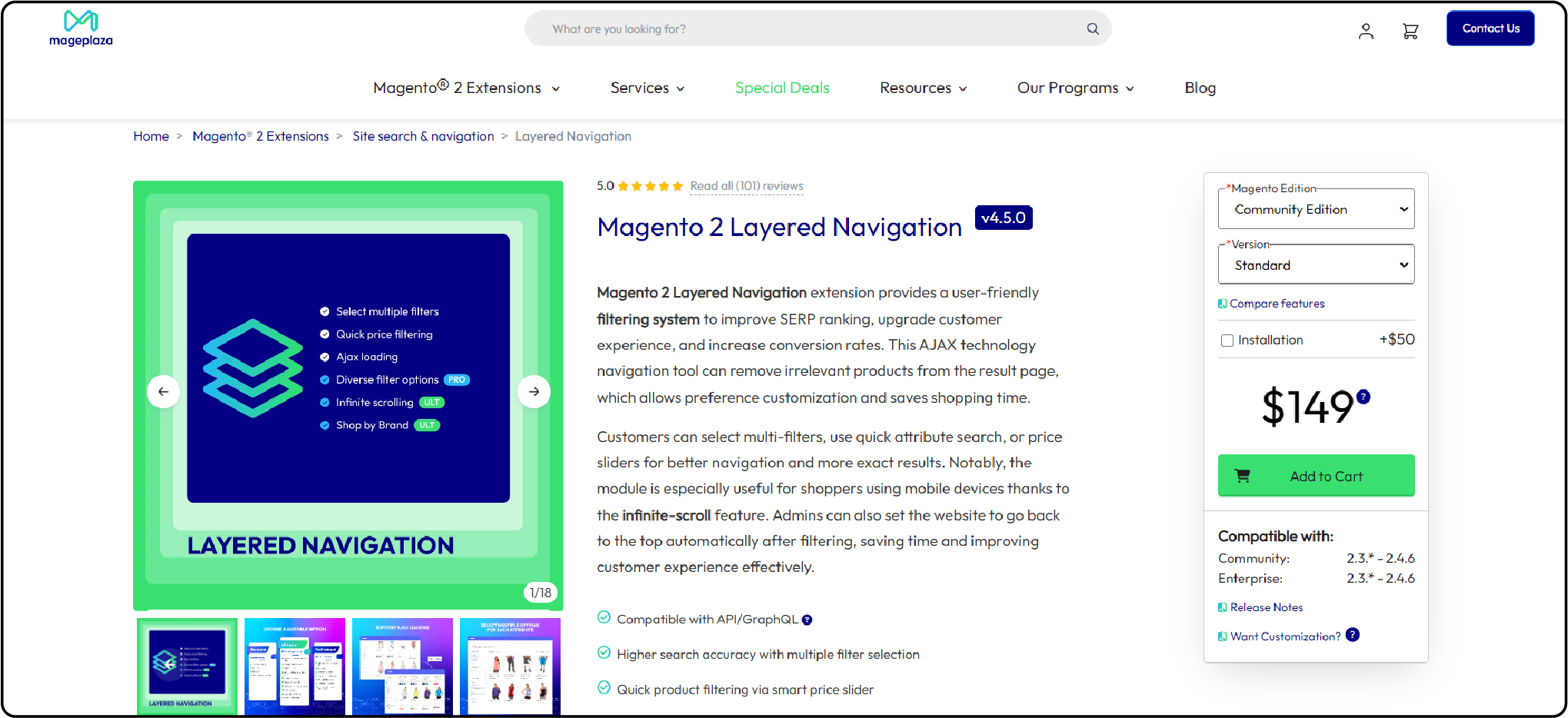Viewport: 1568px width, 718px height.
Task: Click the search magnifier icon
Action: pyautogui.click(x=1093, y=28)
